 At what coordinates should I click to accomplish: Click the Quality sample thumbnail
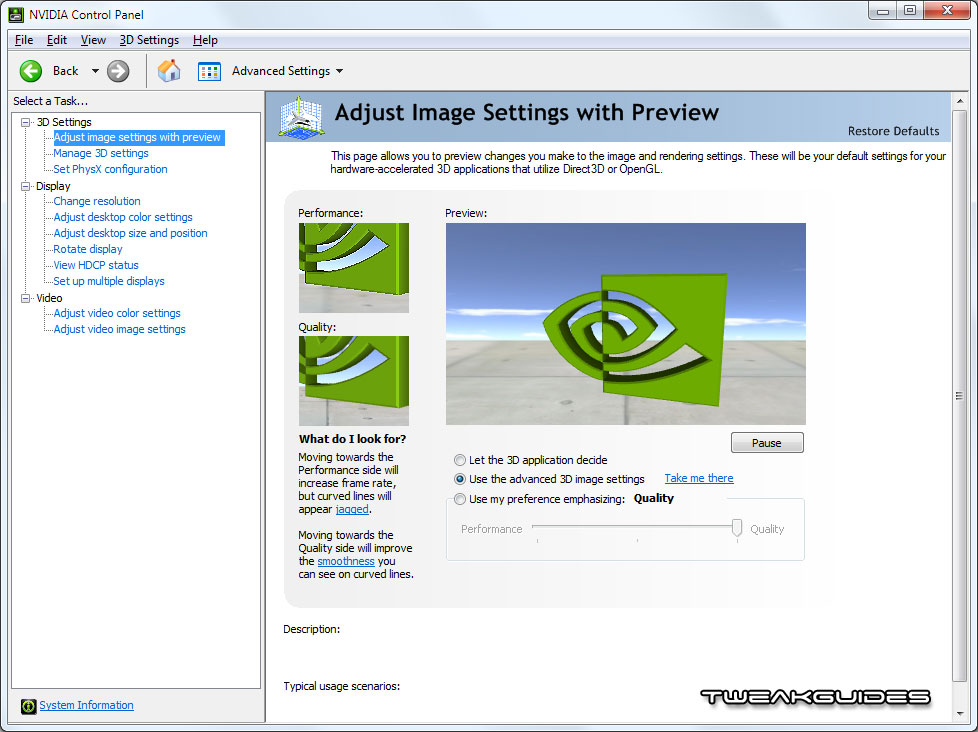pyautogui.click(x=354, y=381)
